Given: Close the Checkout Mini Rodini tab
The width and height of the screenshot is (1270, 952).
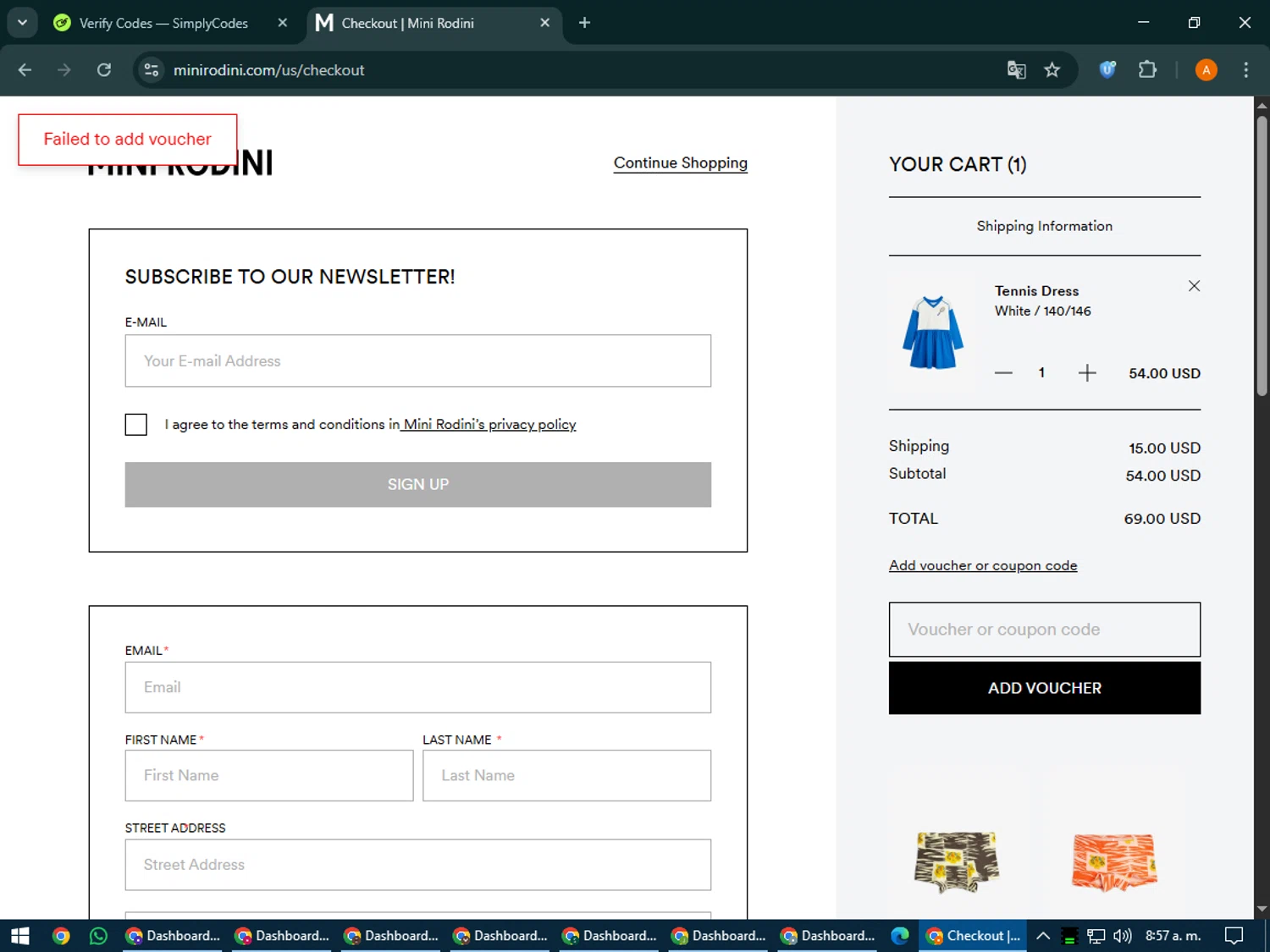Looking at the screenshot, I should tap(545, 23).
